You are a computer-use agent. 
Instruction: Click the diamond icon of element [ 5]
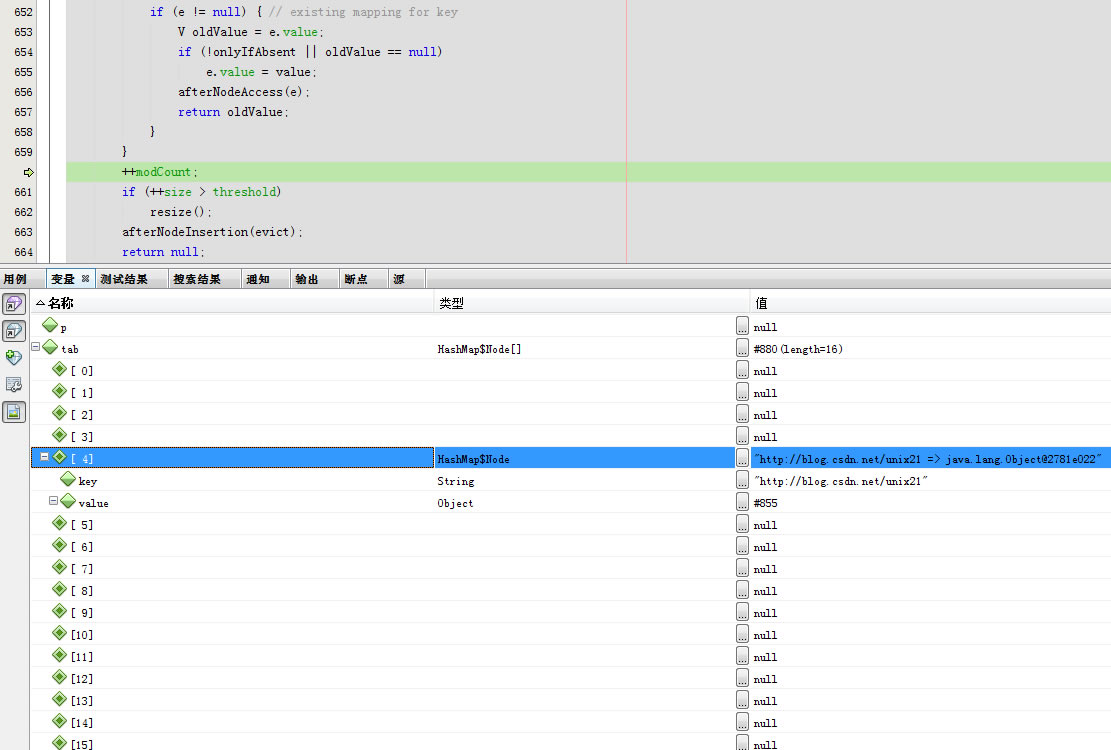(60, 523)
